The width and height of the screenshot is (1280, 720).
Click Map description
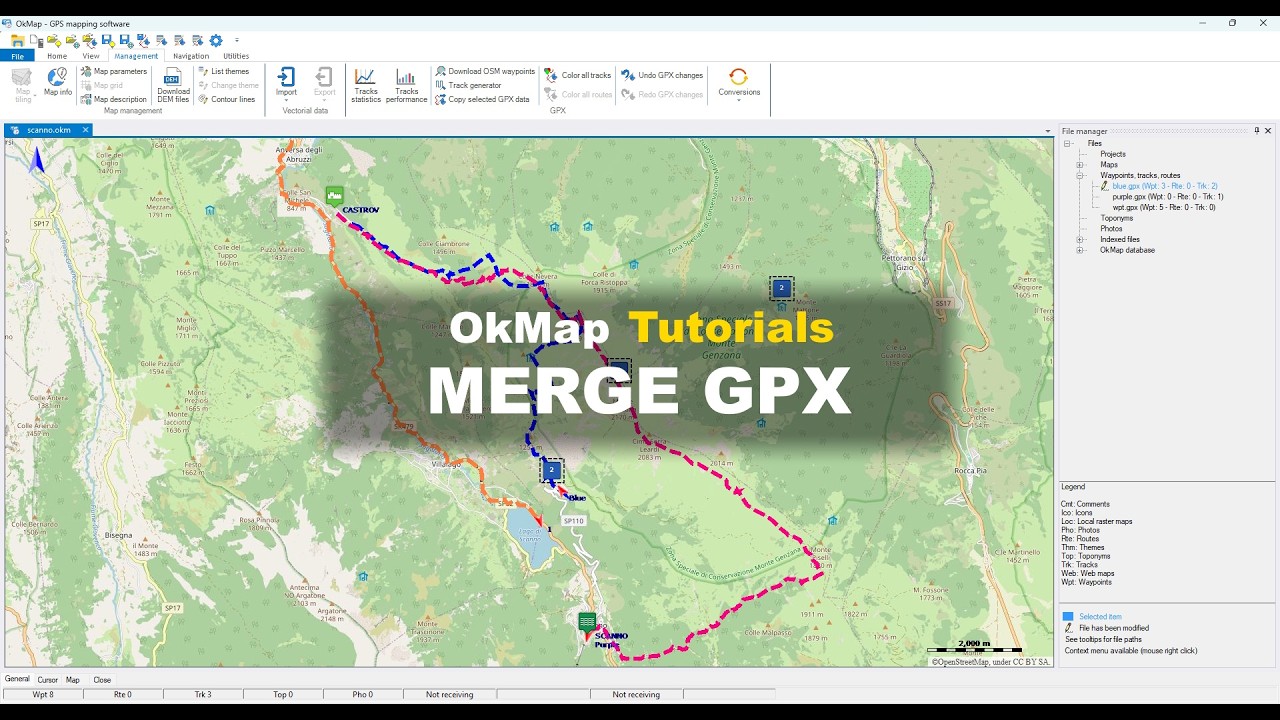click(x=113, y=100)
